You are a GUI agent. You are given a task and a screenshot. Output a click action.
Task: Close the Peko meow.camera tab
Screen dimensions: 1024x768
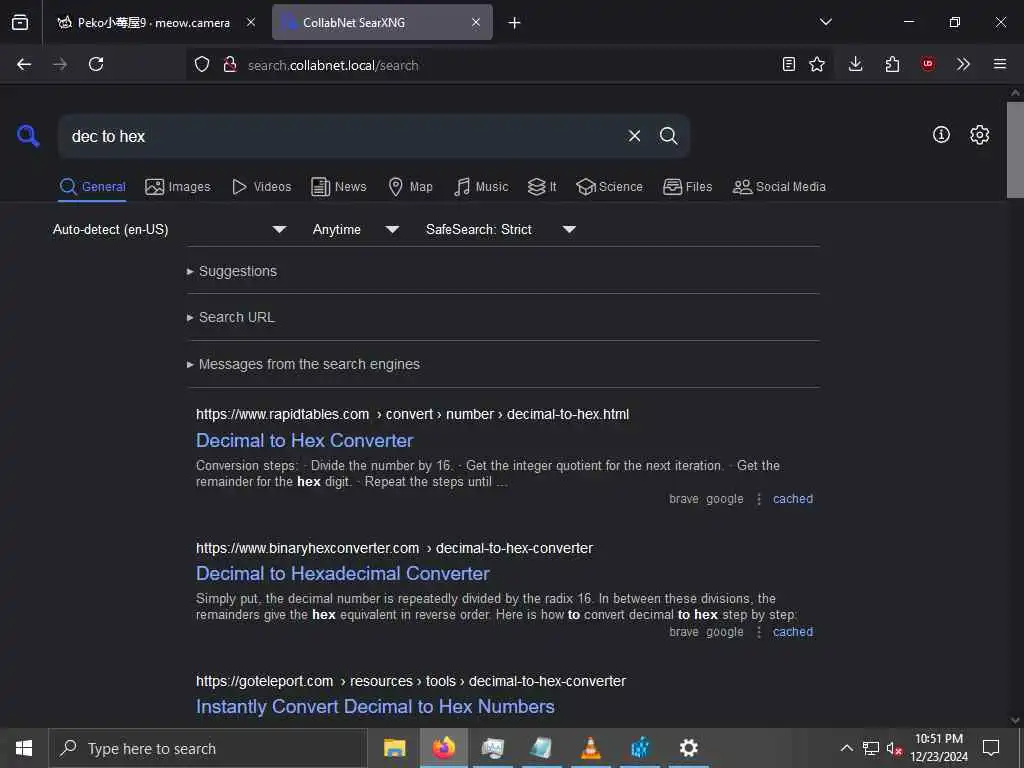click(x=251, y=22)
